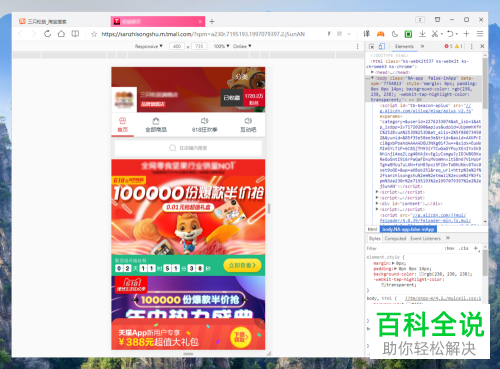This screenshot has width=500, height=369.
Task: Add new style rule with plus icon
Action: coord(476,248)
